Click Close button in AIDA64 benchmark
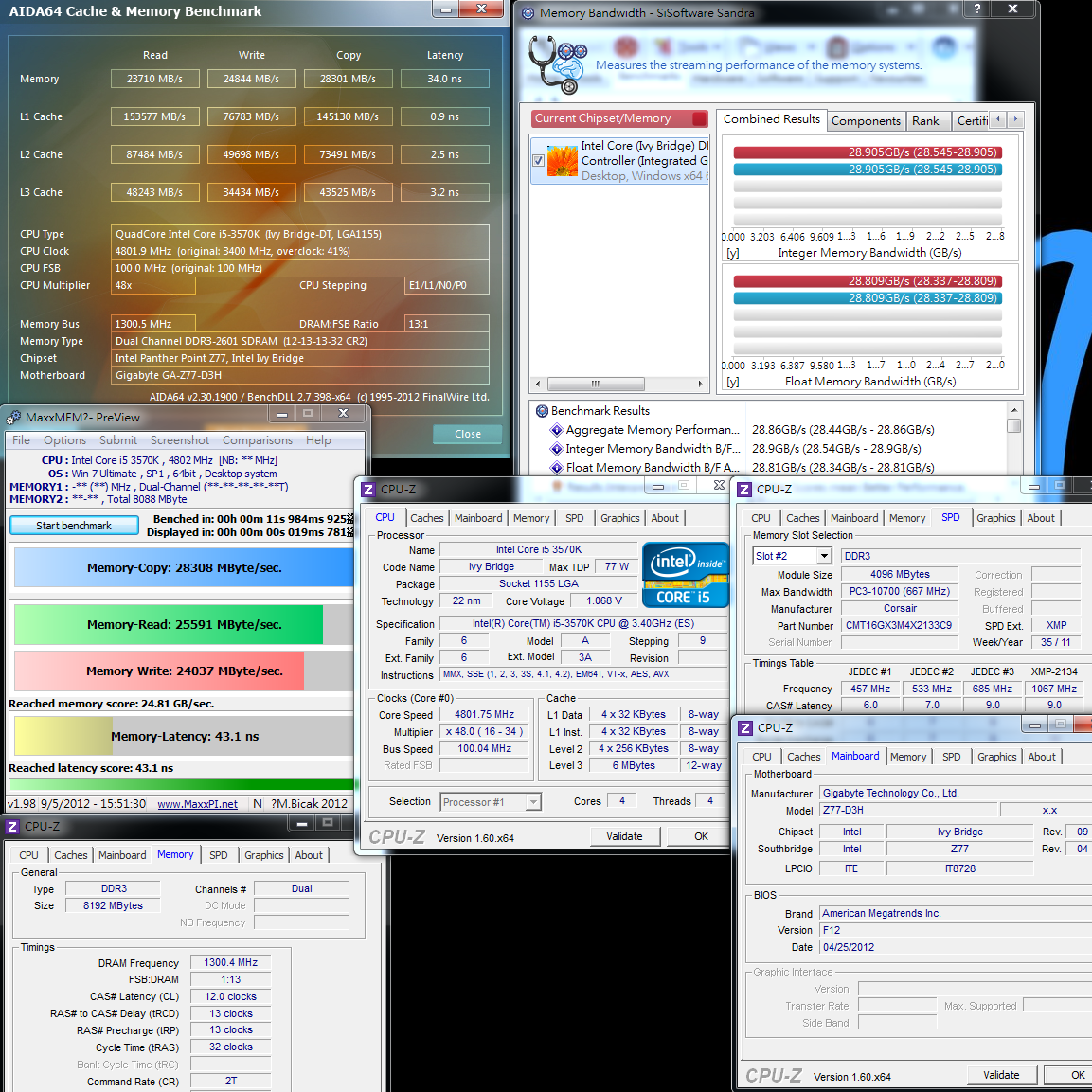The height and width of the screenshot is (1092, 1092). (467, 434)
